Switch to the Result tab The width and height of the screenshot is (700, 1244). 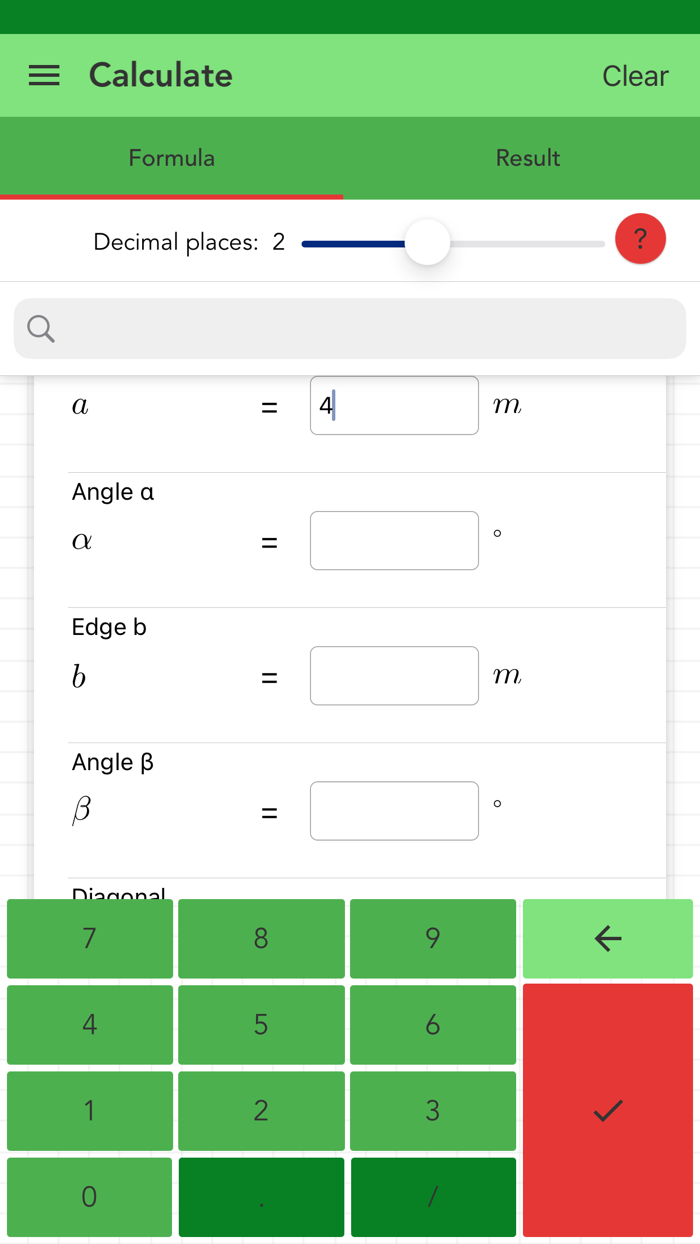tap(527, 157)
